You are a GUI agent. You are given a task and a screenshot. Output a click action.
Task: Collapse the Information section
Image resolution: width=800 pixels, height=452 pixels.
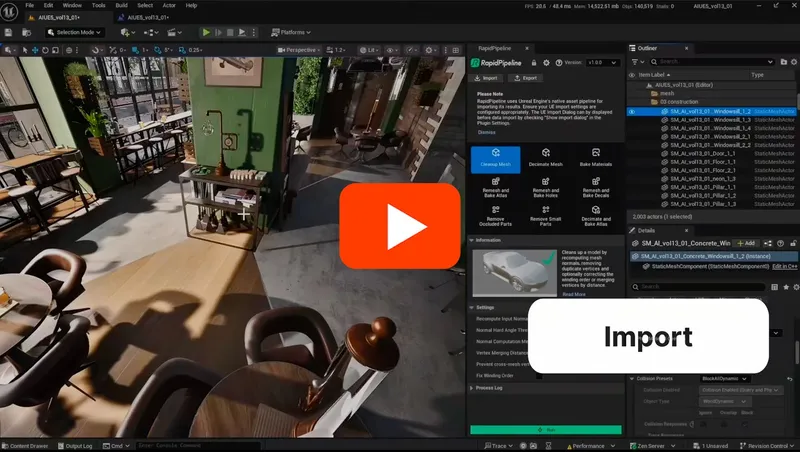tap(472, 240)
